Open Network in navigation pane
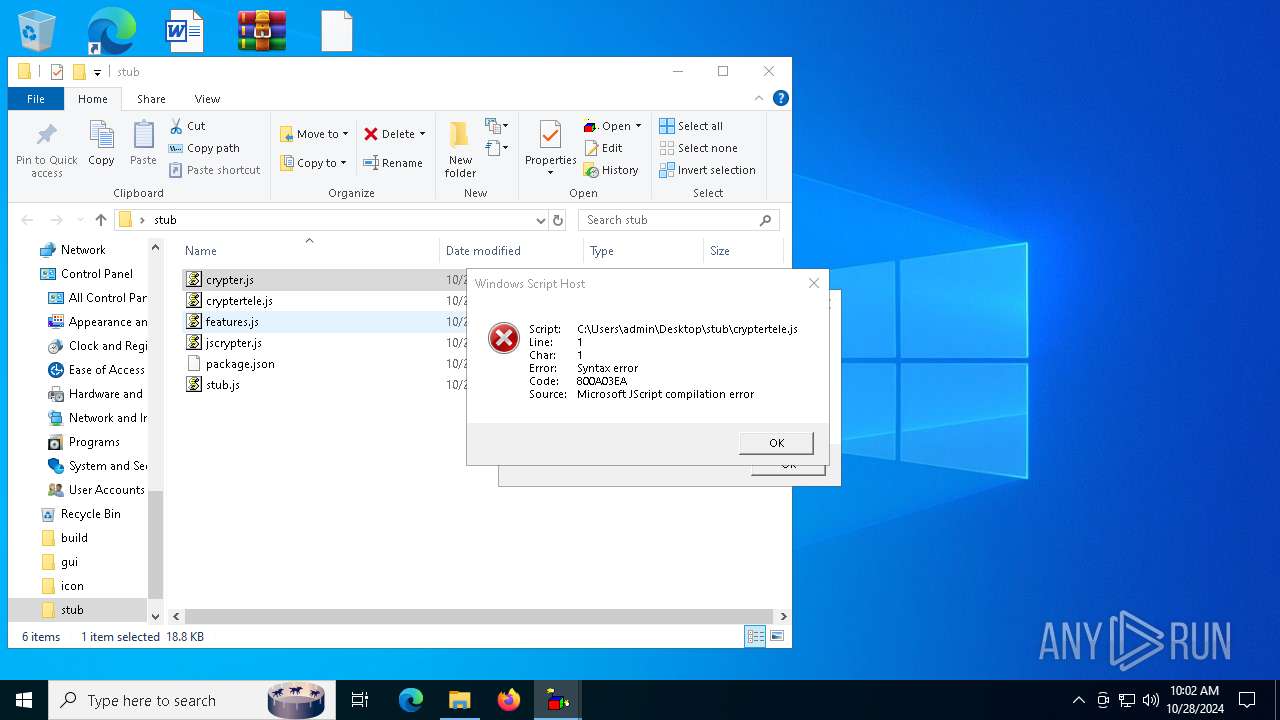The image size is (1280, 720). (83, 250)
